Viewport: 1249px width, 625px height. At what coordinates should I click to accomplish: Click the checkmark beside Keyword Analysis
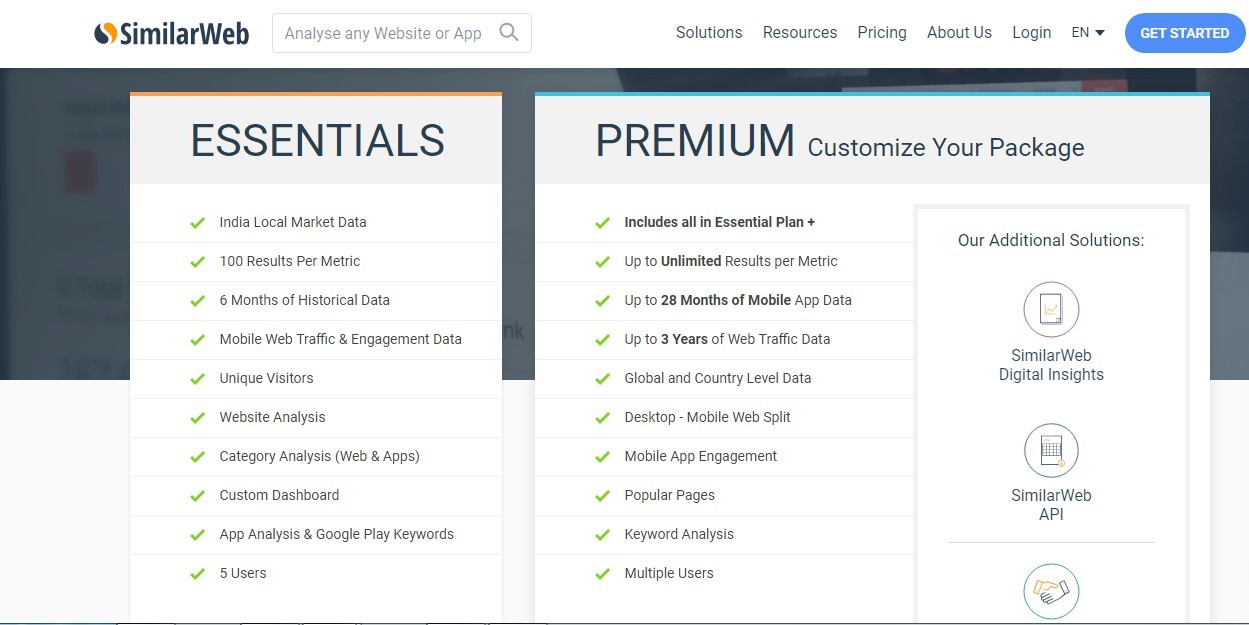[602, 535]
